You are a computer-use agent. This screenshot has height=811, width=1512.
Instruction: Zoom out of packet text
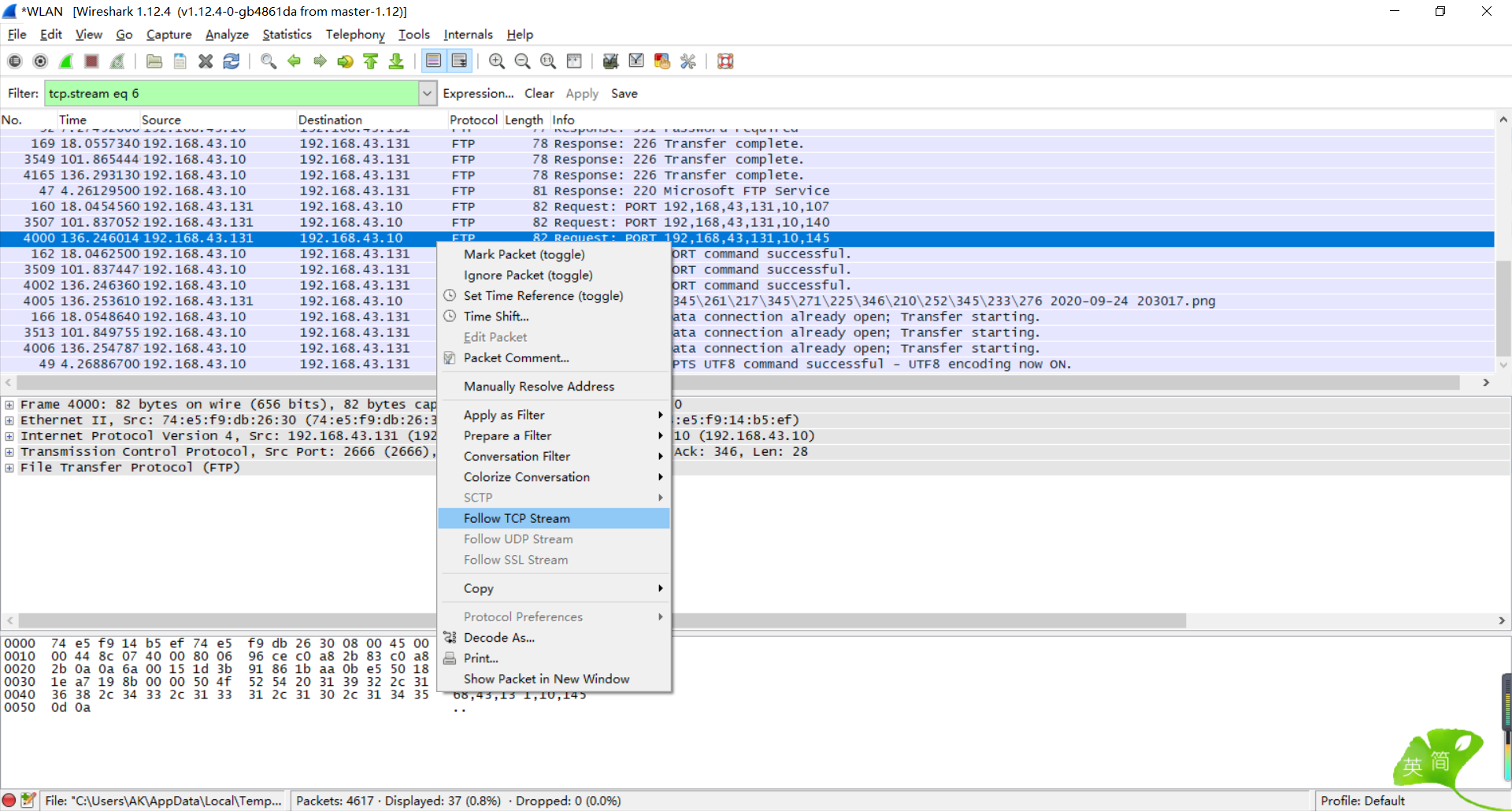(522, 61)
